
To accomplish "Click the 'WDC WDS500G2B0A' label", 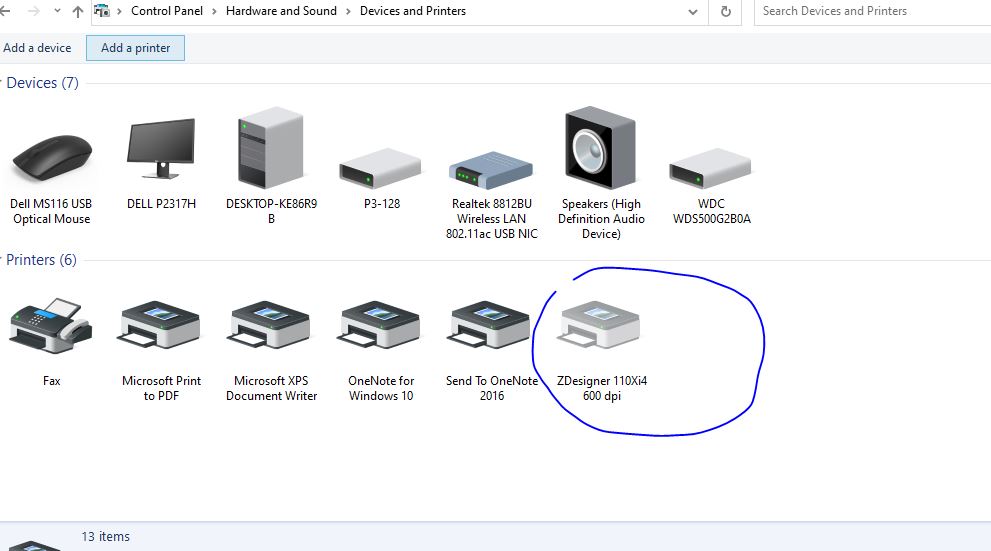I will [x=712, y=211].
